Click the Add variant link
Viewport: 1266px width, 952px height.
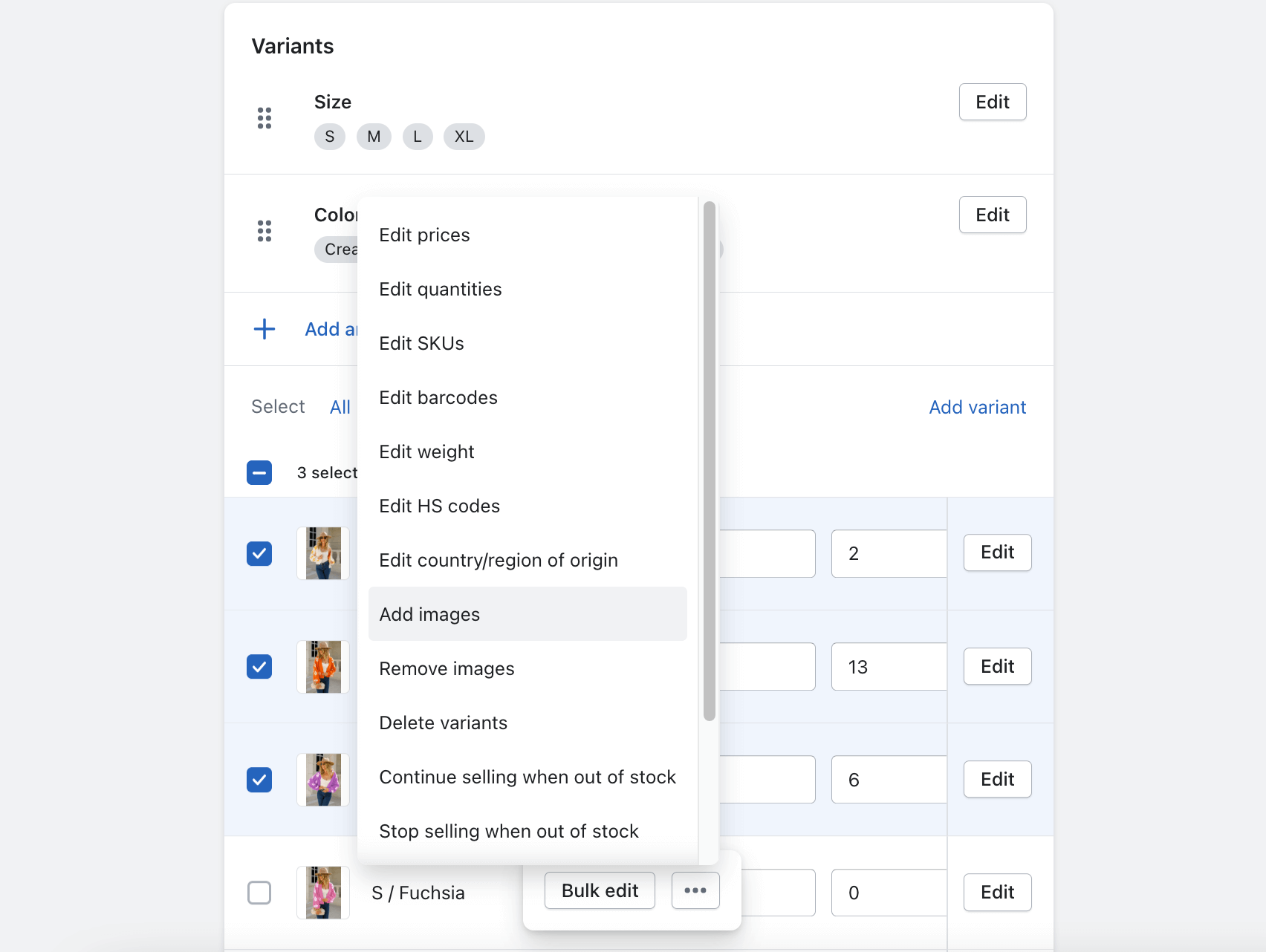[978, 407]
